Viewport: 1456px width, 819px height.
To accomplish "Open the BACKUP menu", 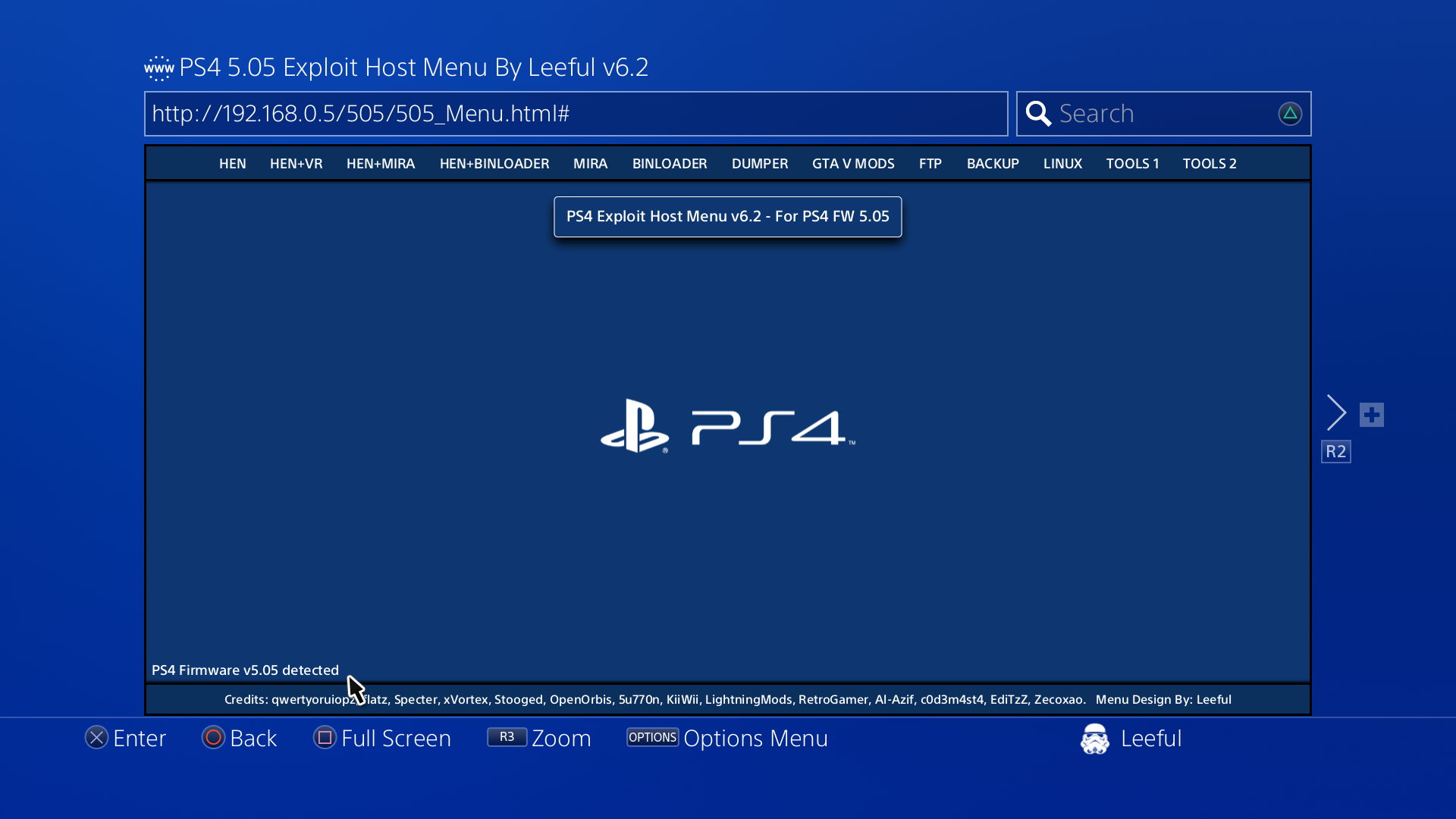I will click(x=993, y=164).
